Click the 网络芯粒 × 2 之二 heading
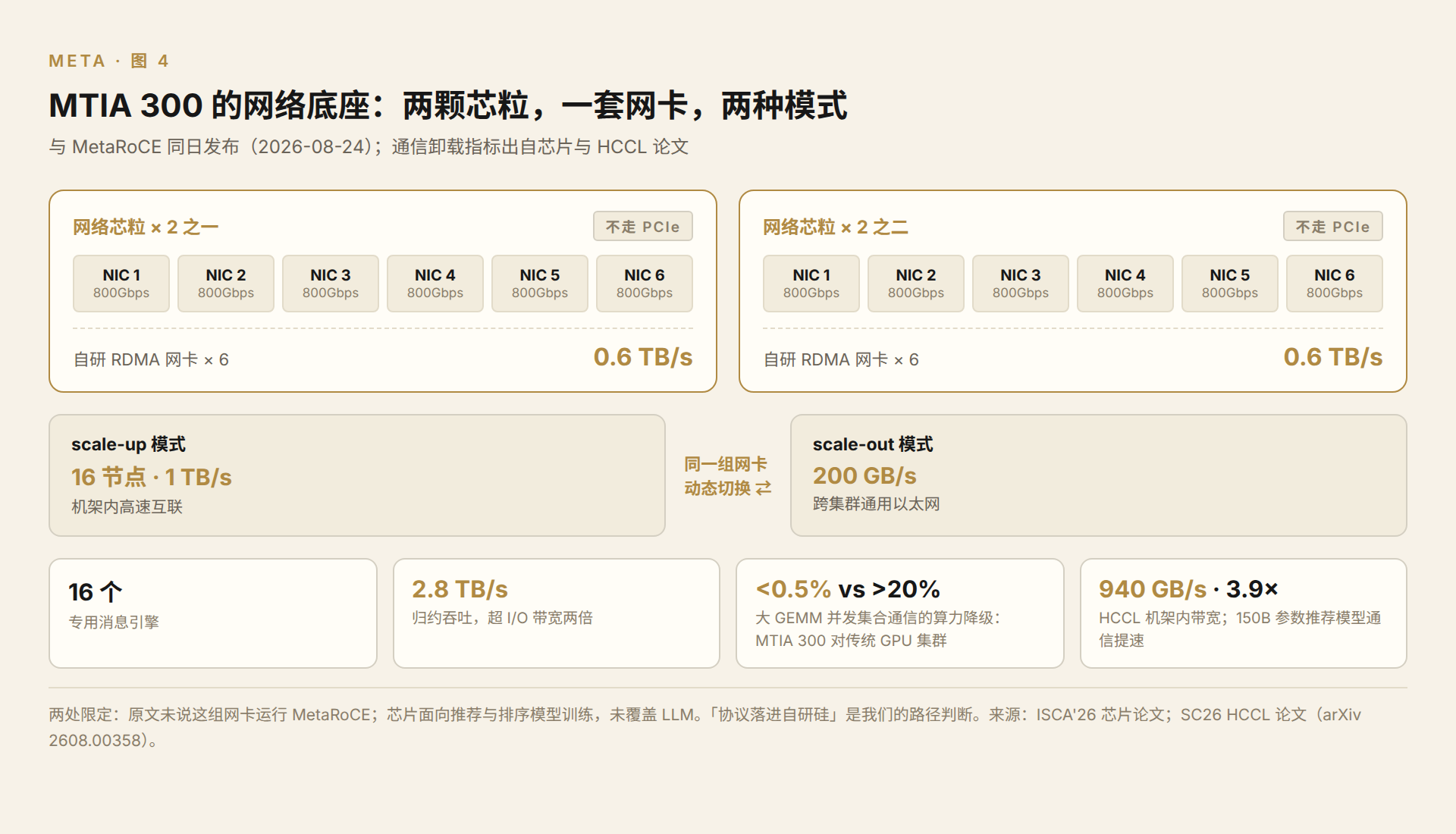Image resolution: width=1456 pixels, height=834 pixels. [x=836, y=227]
